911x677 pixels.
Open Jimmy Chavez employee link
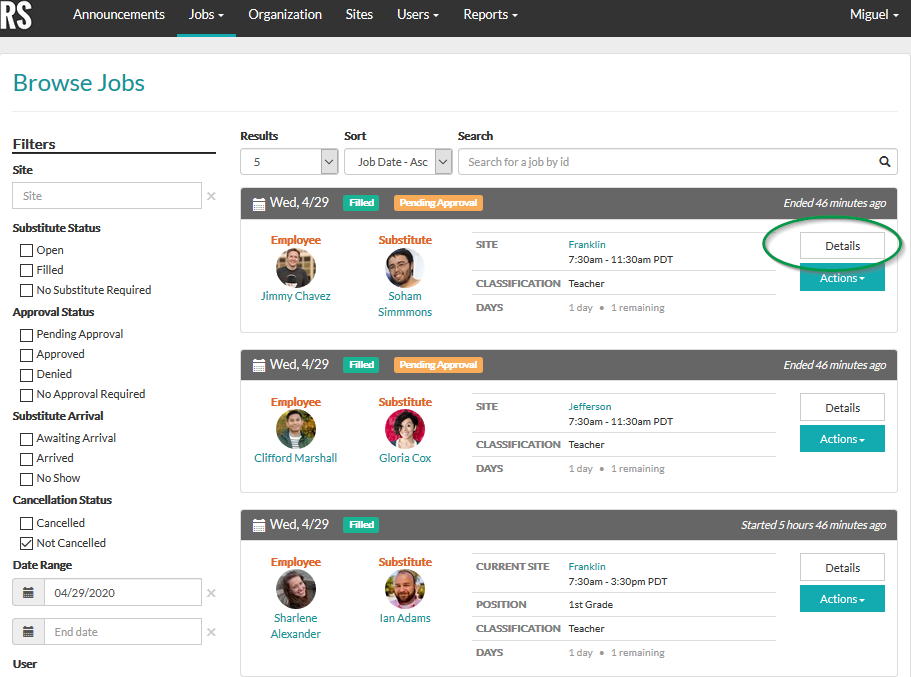[x=296, y=296]
